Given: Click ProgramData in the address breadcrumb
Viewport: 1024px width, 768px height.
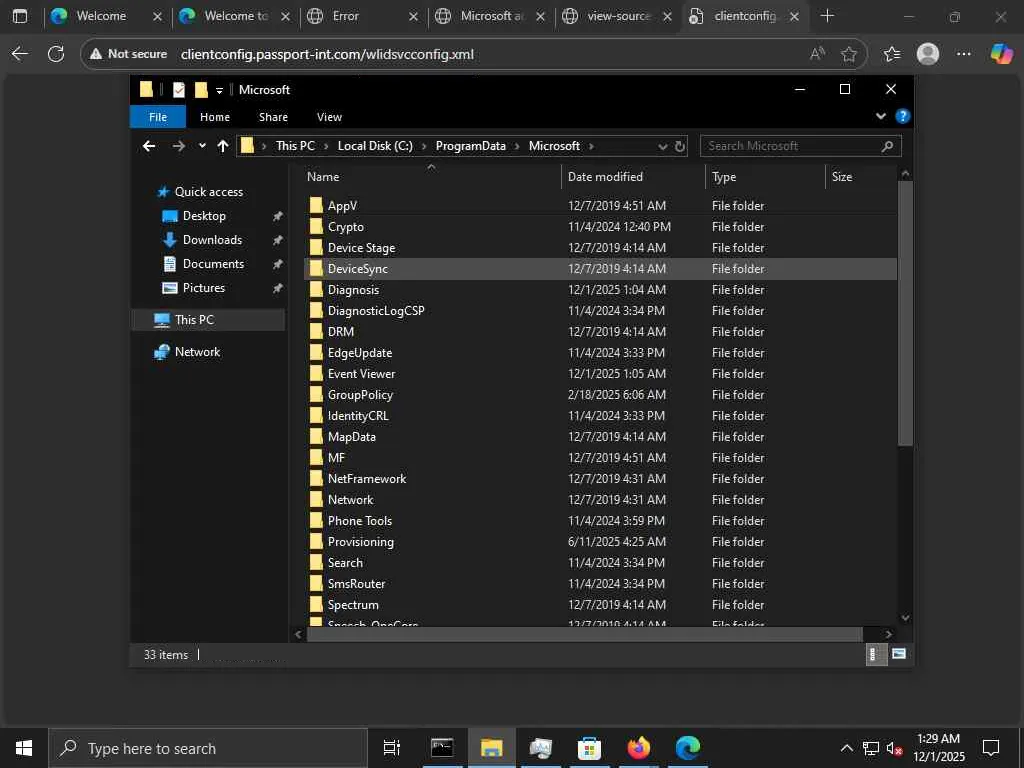Looking at the screenshot, I should tap(471, 146).
